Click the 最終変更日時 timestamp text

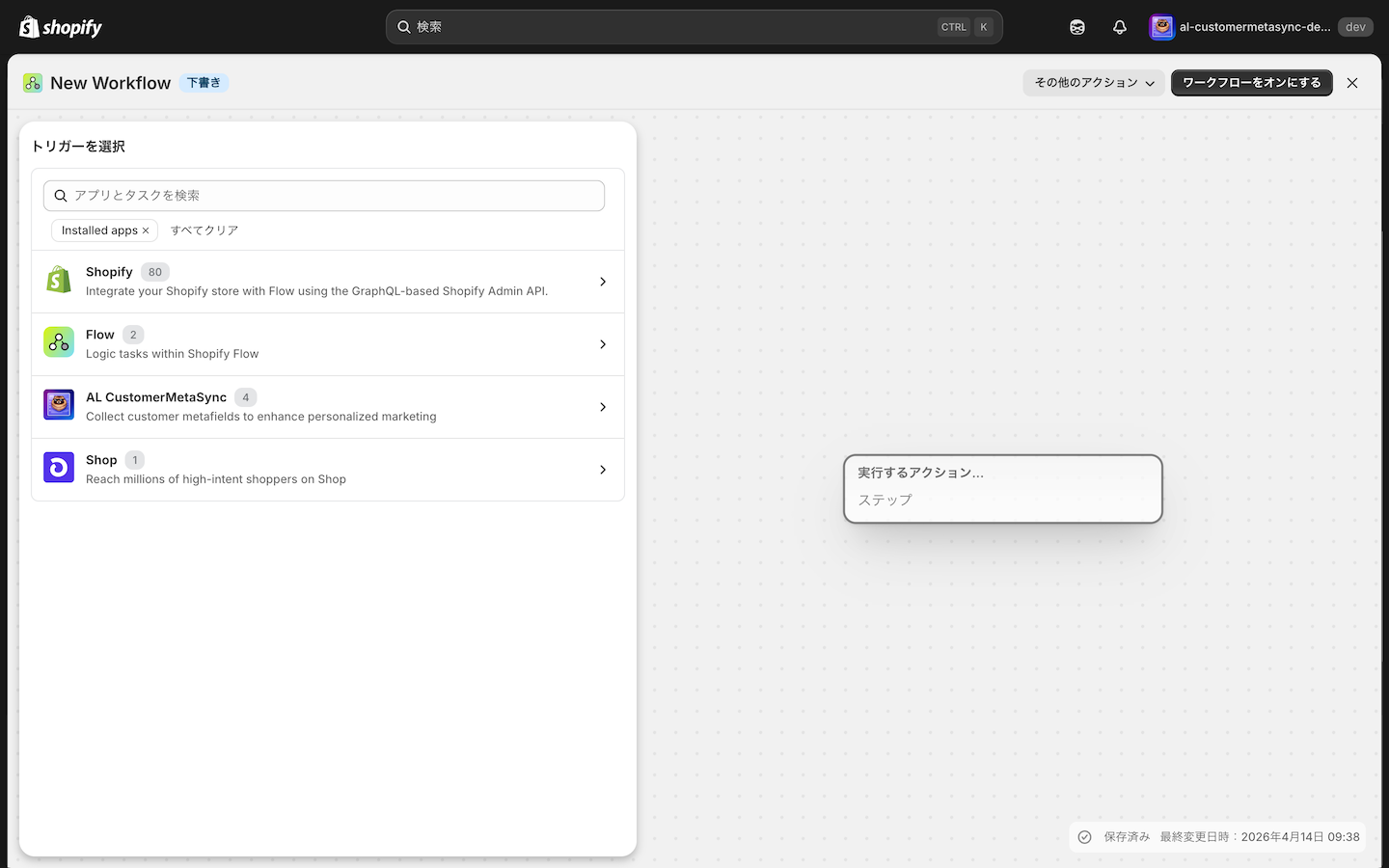pos(1260,837)
